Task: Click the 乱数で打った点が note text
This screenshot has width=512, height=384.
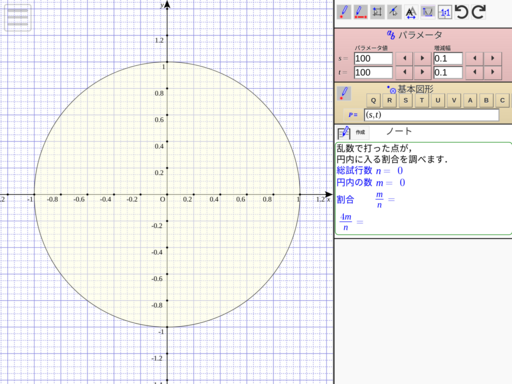Action: tap(374, 148)
